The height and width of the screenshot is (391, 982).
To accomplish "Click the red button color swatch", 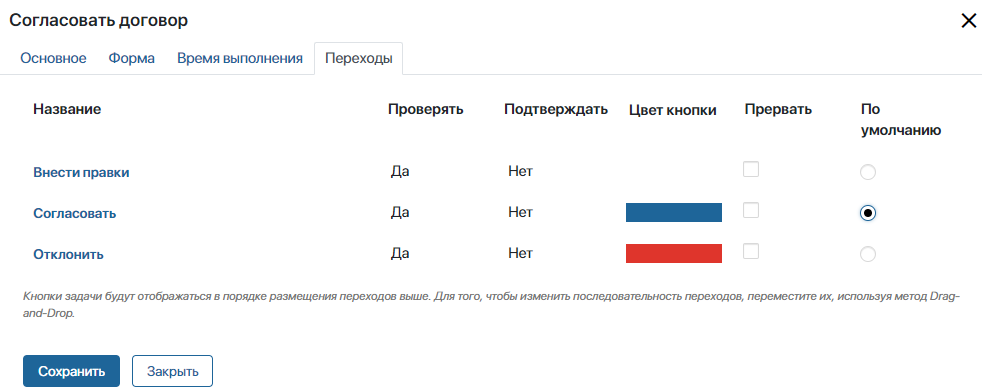I will 674,253.
